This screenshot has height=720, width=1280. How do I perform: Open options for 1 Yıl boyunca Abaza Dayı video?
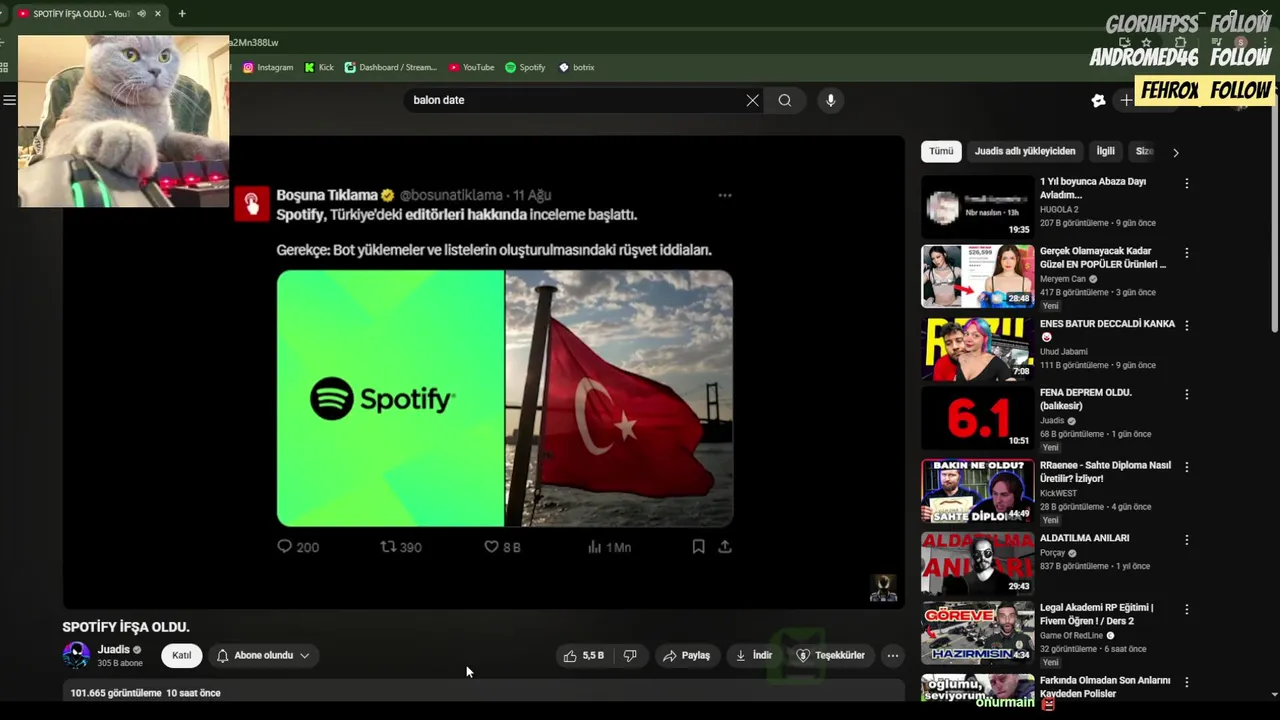point(1187,184)
